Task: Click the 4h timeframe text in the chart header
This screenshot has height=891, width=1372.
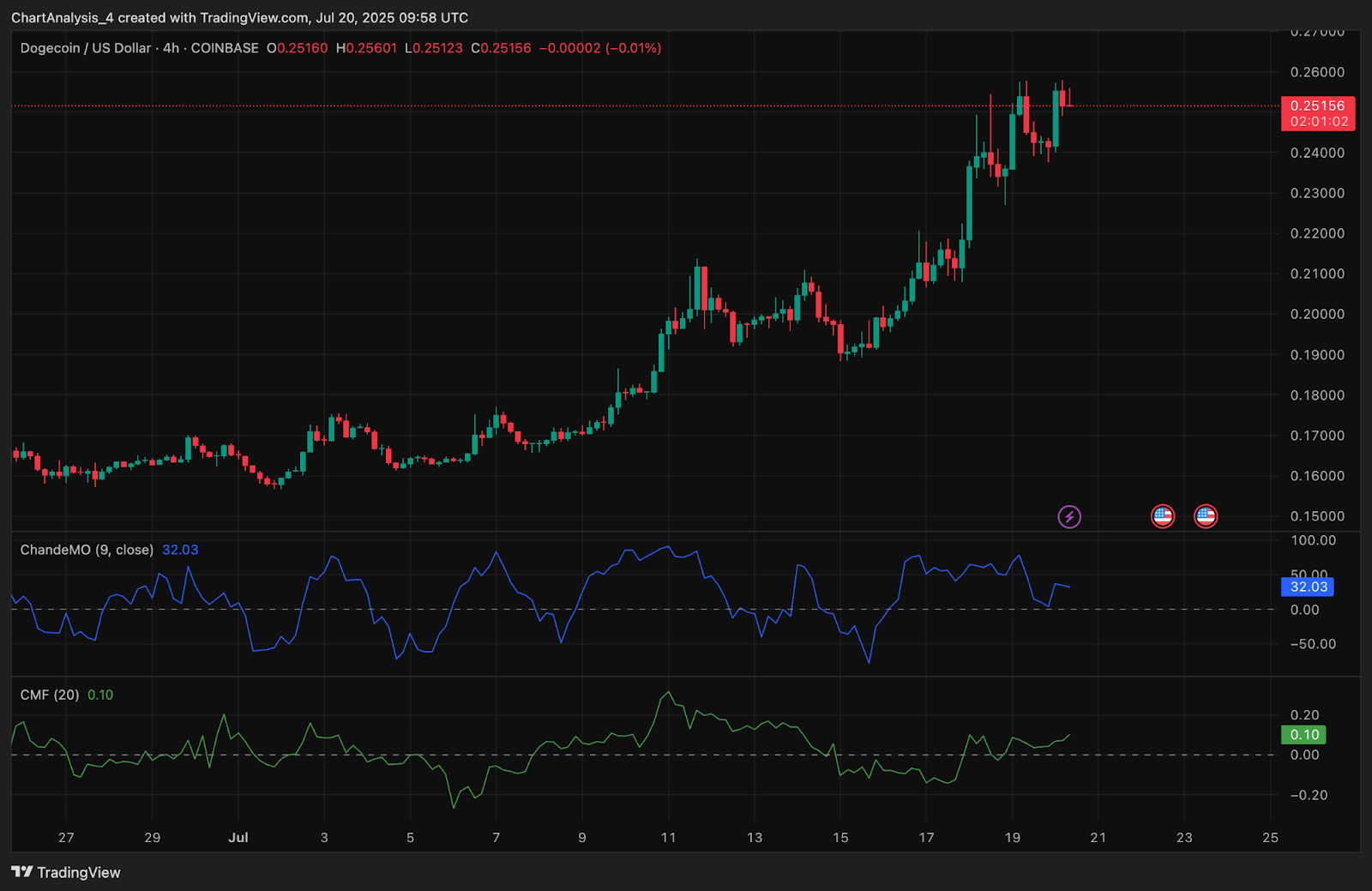Action: 171,48
